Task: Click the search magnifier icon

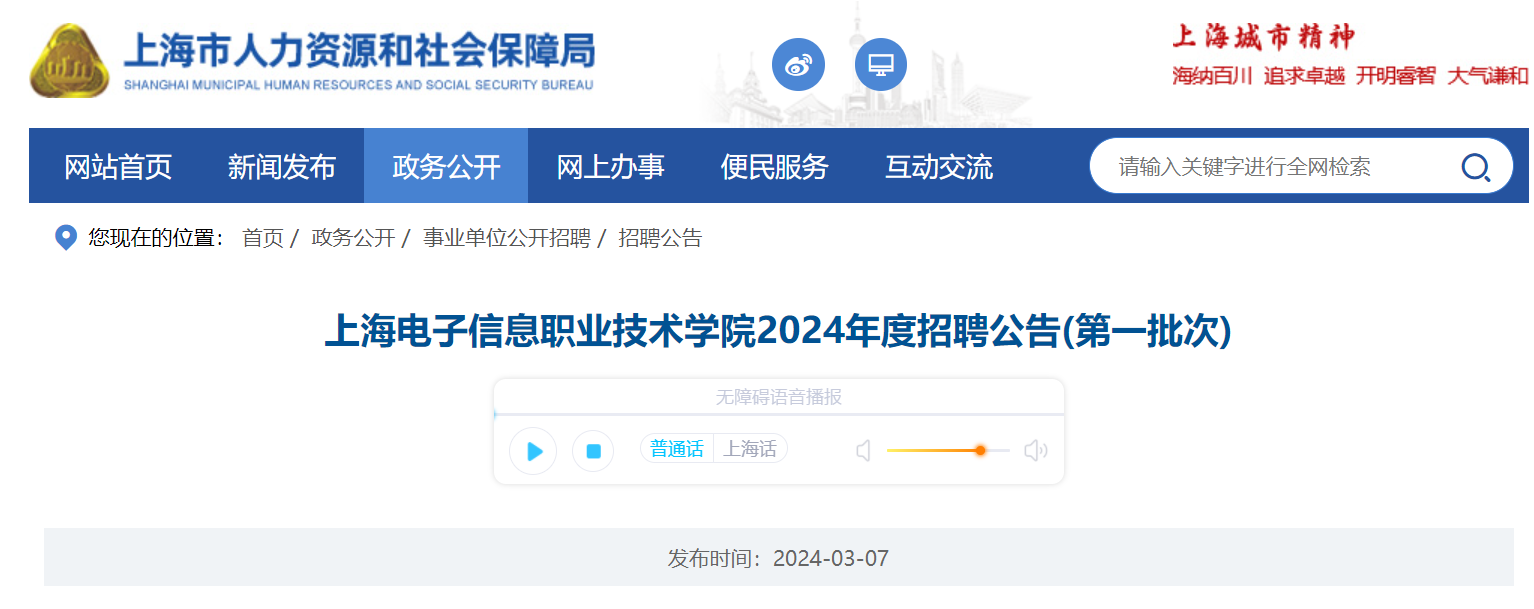Action: pos(1475,166)
